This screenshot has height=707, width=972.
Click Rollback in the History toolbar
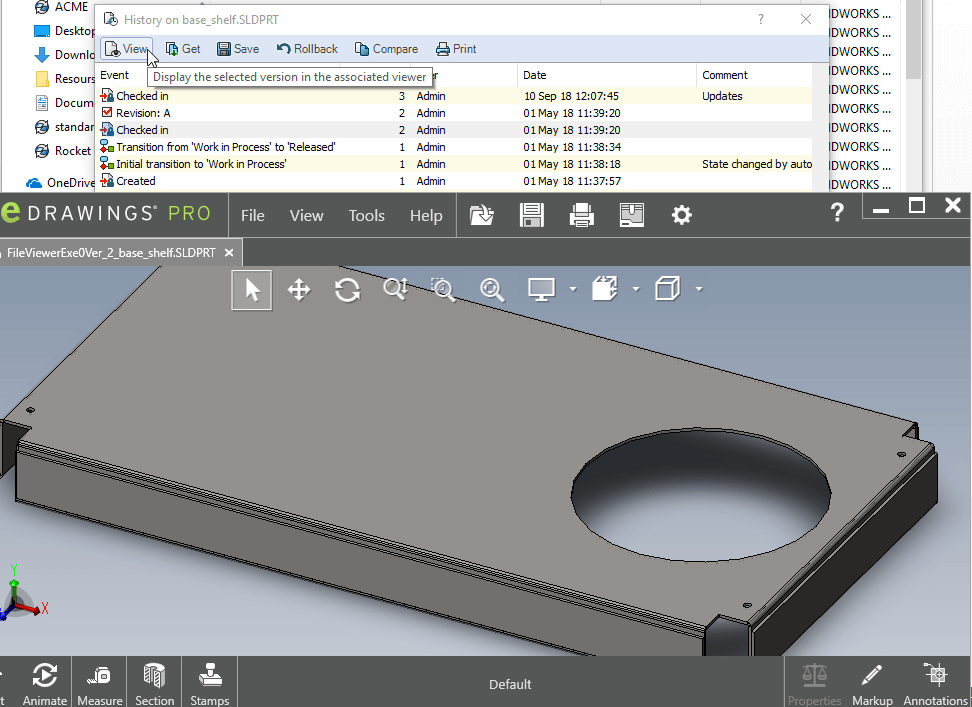click(x=307, y=49)
